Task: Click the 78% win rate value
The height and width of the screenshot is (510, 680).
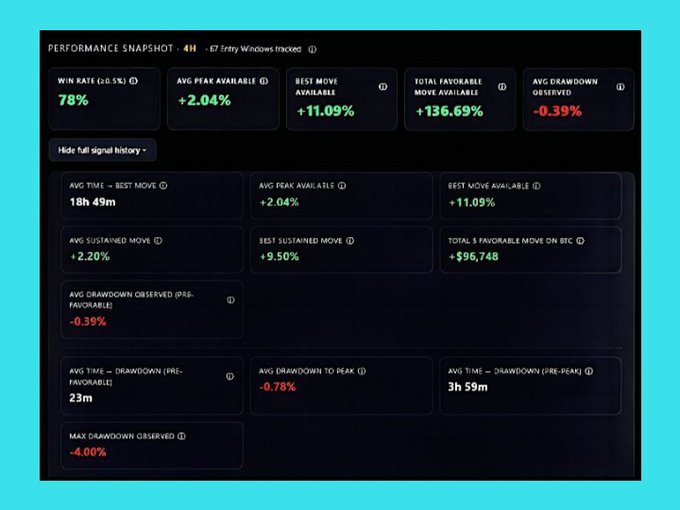Action: (73, 100)
